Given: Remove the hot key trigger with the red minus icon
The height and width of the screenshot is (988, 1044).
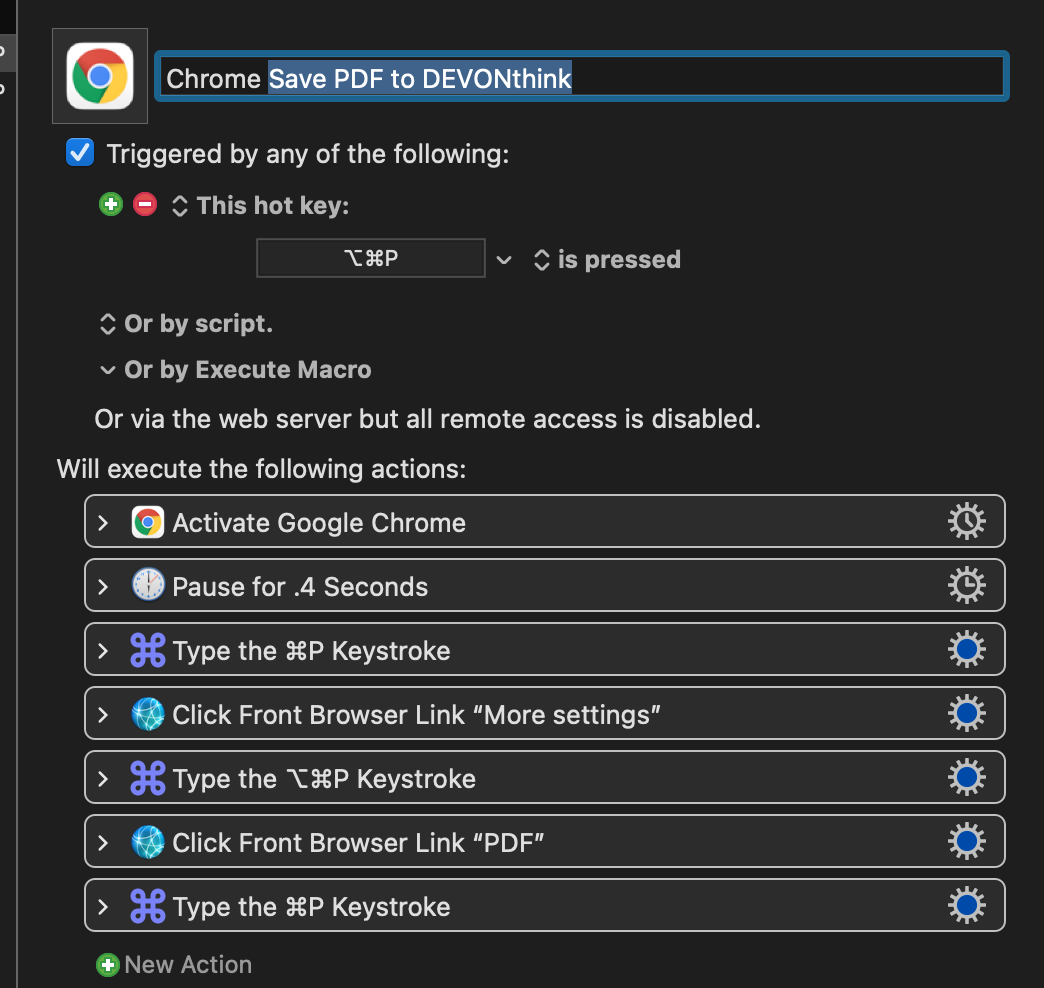Looking at the screenshot, I should 144,204.
